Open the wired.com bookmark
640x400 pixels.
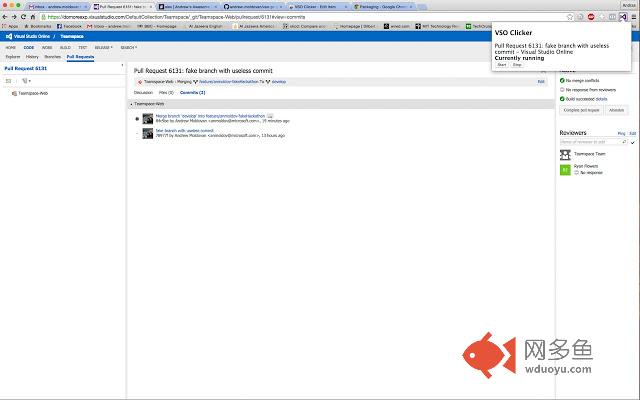click(x=397, y=26)
